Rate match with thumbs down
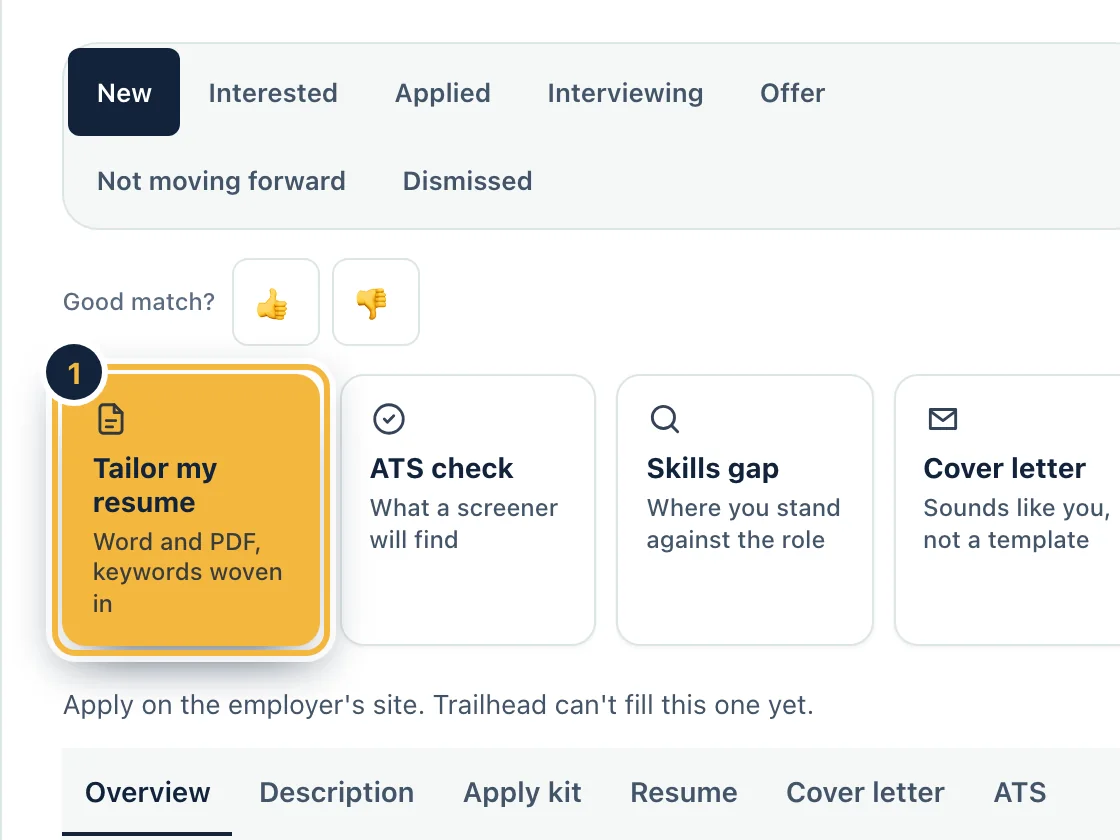 [376, 302]
